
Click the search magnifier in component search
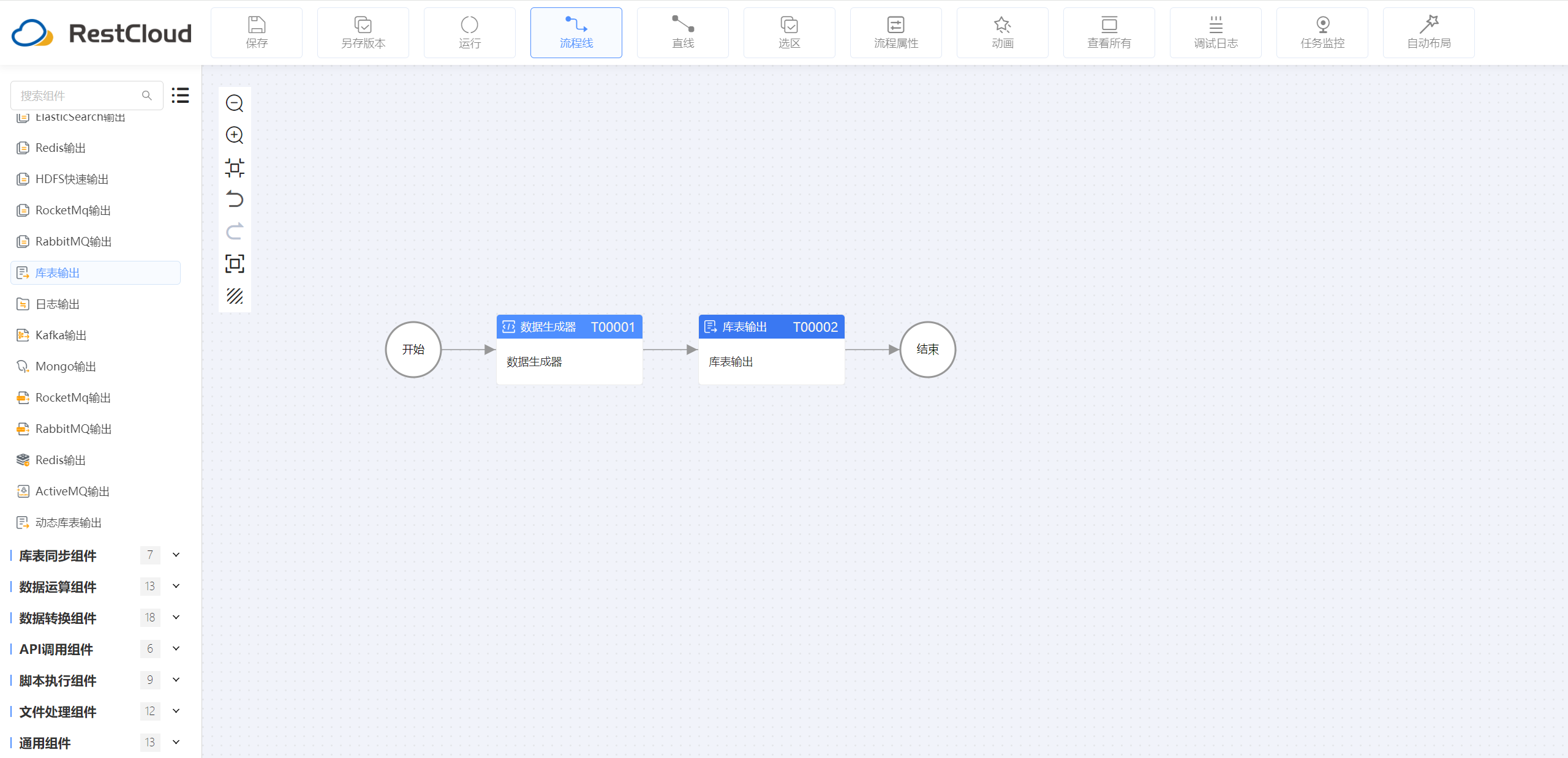coord(147,96)
